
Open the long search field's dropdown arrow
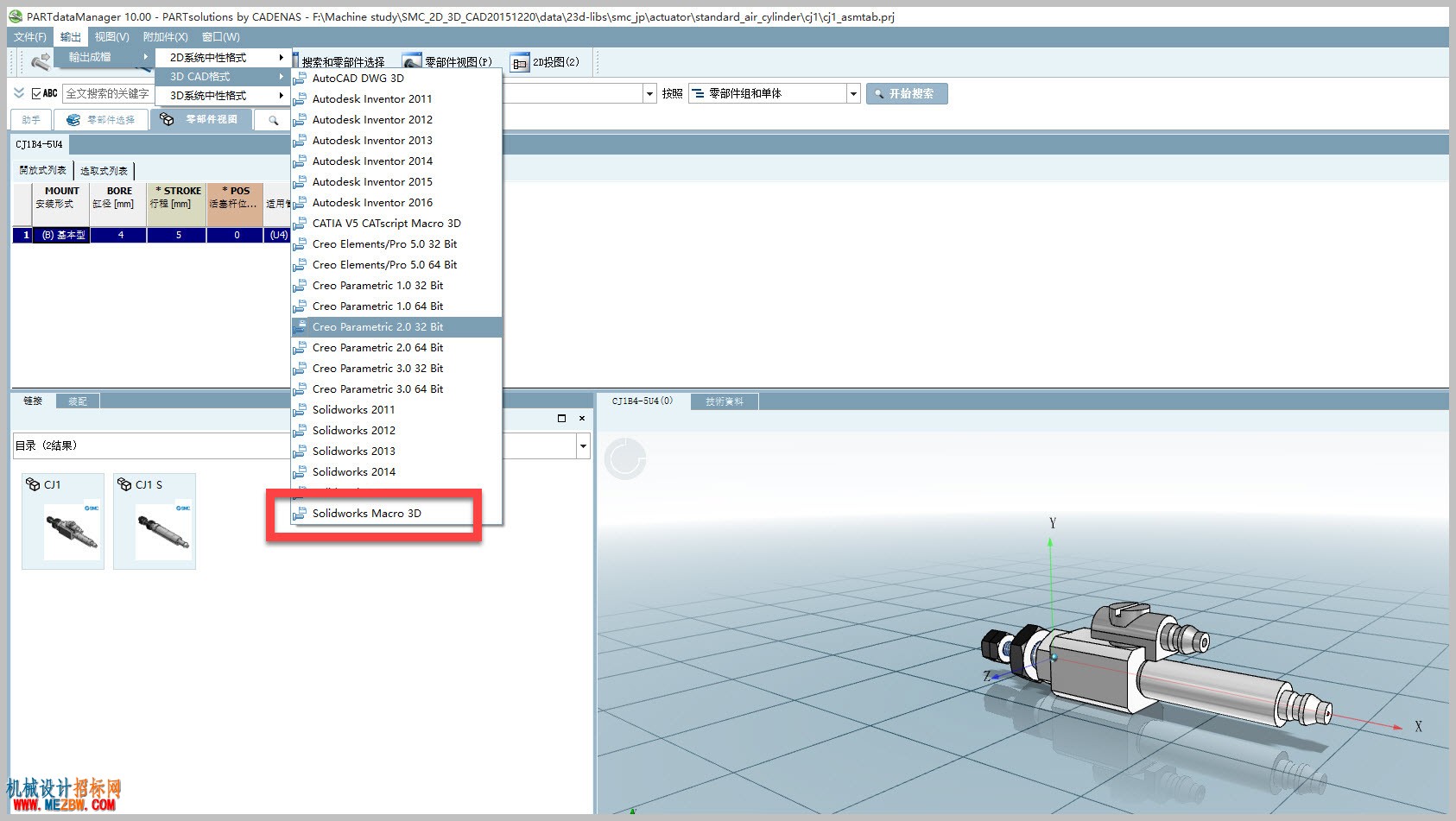pyautogui.click(x=649, y=93)
